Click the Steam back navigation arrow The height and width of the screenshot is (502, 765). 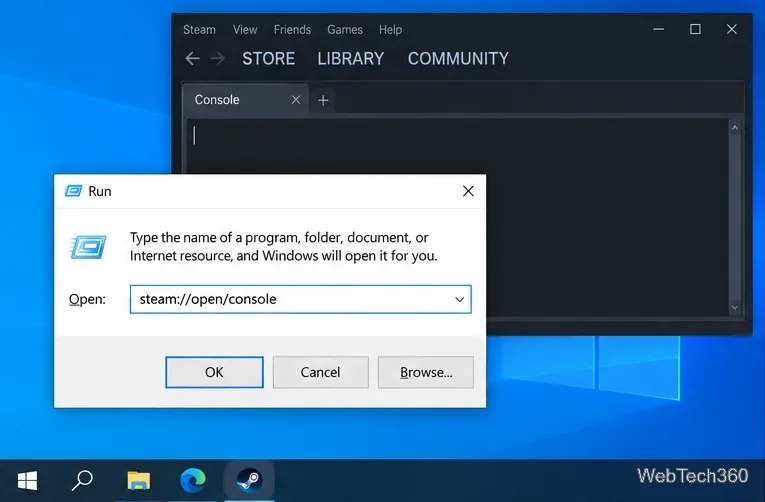[192, 59]
